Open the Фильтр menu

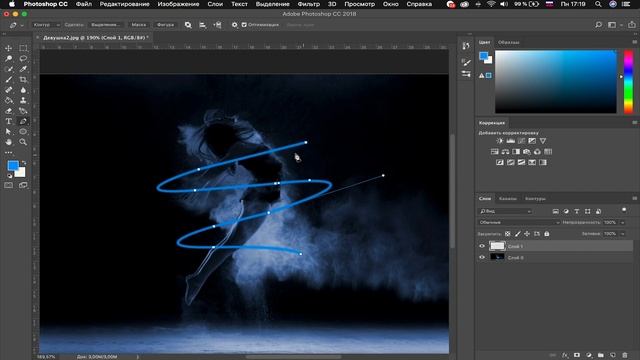click(x=309, y=4)
